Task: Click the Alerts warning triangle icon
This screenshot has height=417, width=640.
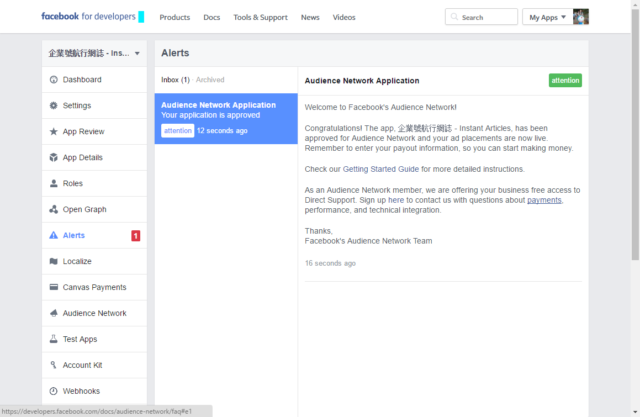Action: 53,235
